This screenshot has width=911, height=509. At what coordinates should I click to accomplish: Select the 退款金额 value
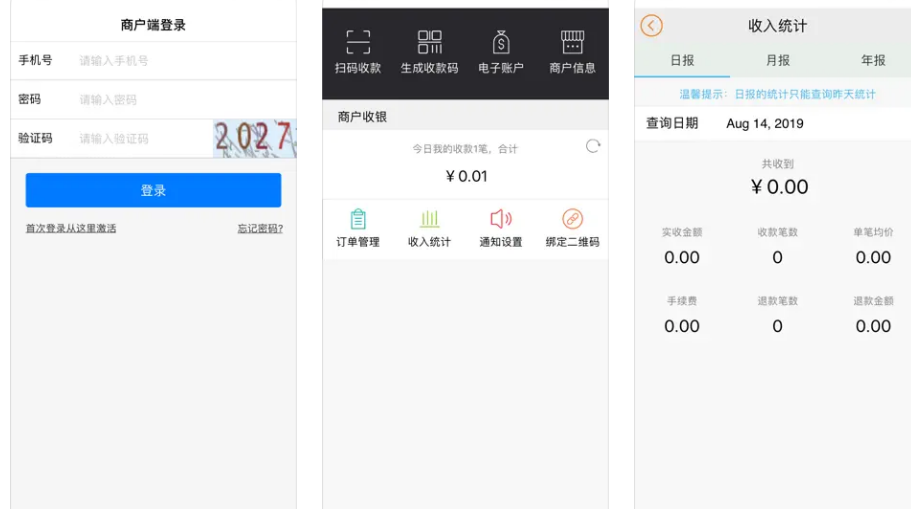coord(873,326)
